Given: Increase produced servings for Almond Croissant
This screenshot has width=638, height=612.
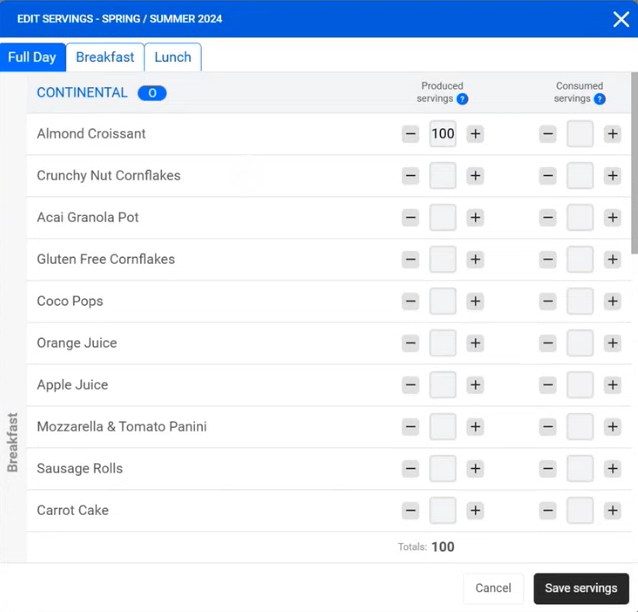Looking at the screenshot, I should (475, 134).
